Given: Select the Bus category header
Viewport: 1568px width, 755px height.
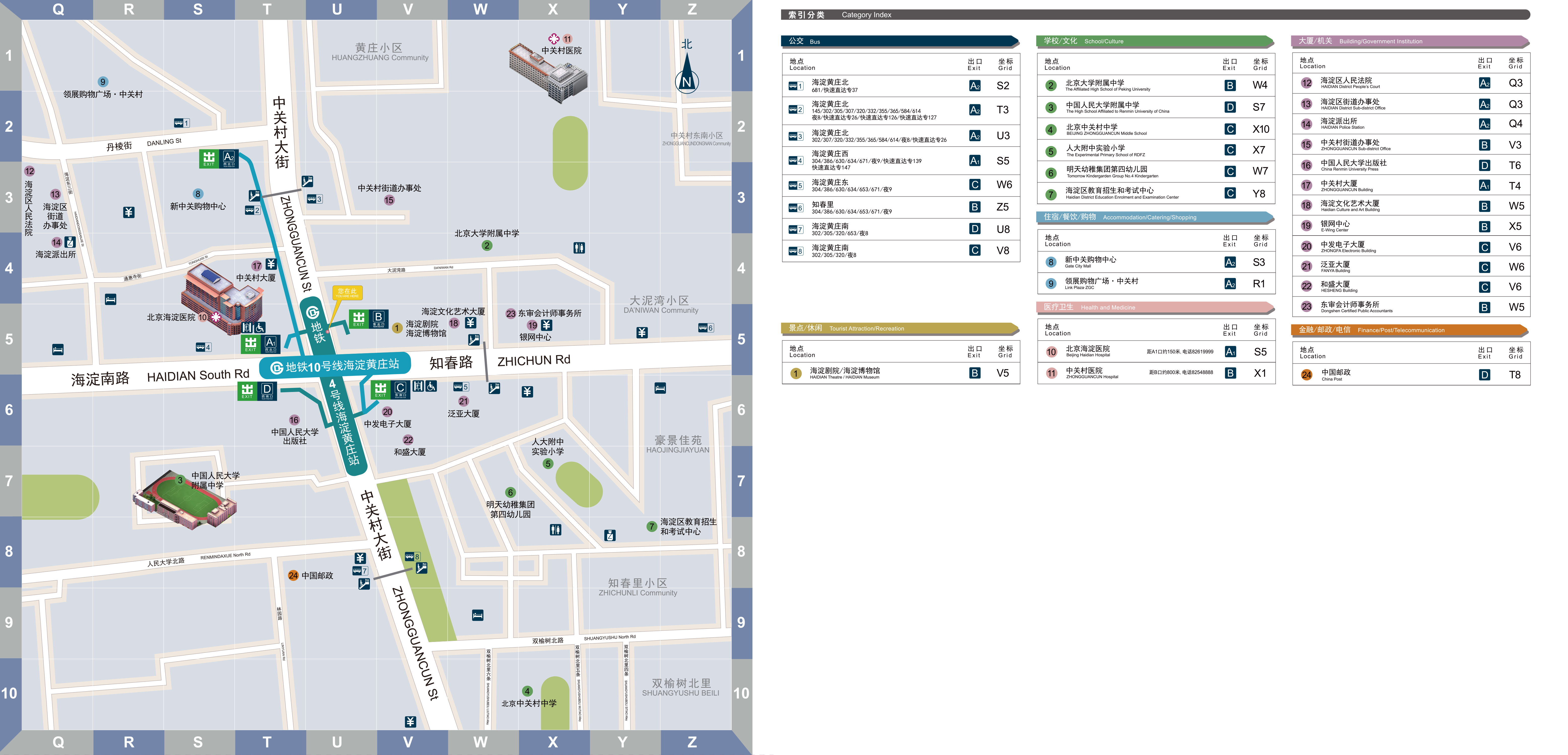Looking at the screenshot, I should coord(900,41).
